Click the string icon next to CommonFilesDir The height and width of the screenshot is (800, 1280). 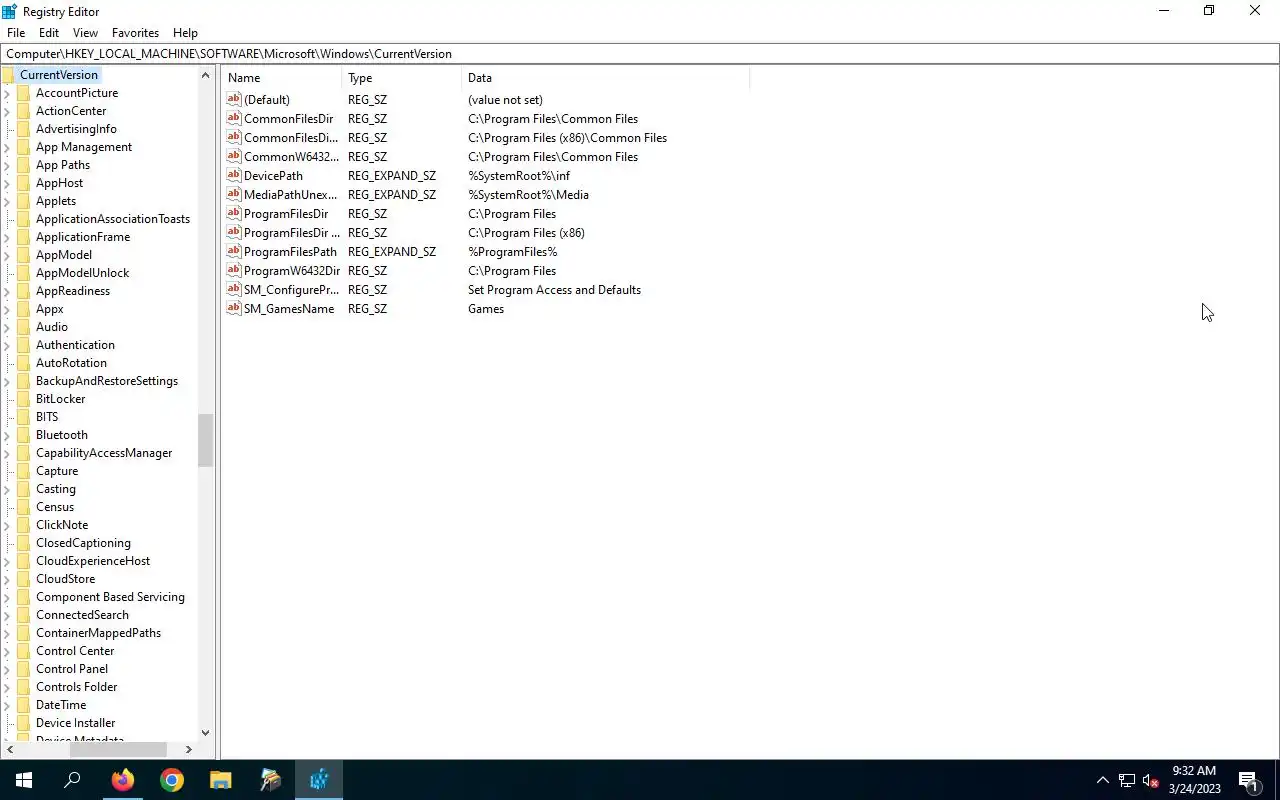234,119
